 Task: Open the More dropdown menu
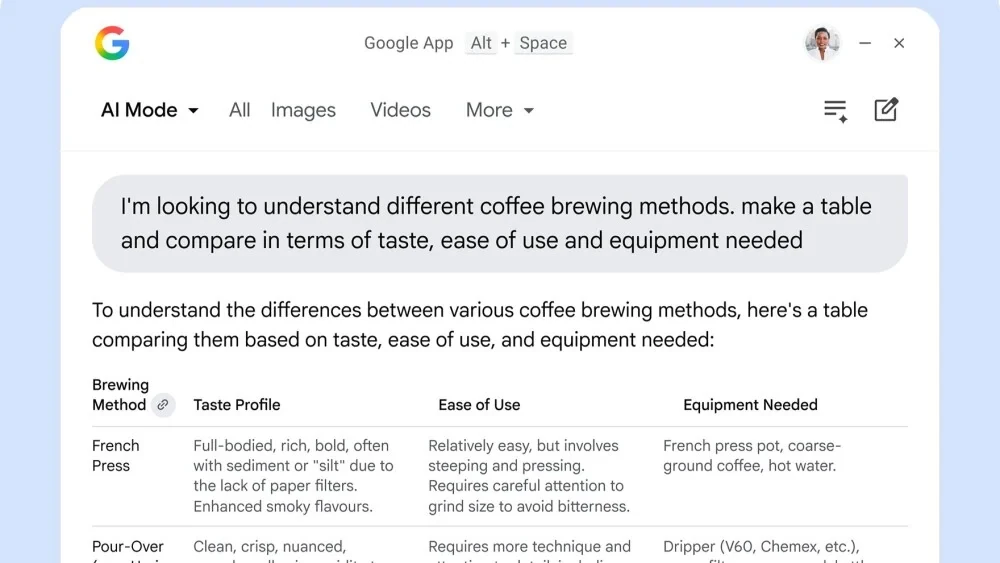click(499, 110)
